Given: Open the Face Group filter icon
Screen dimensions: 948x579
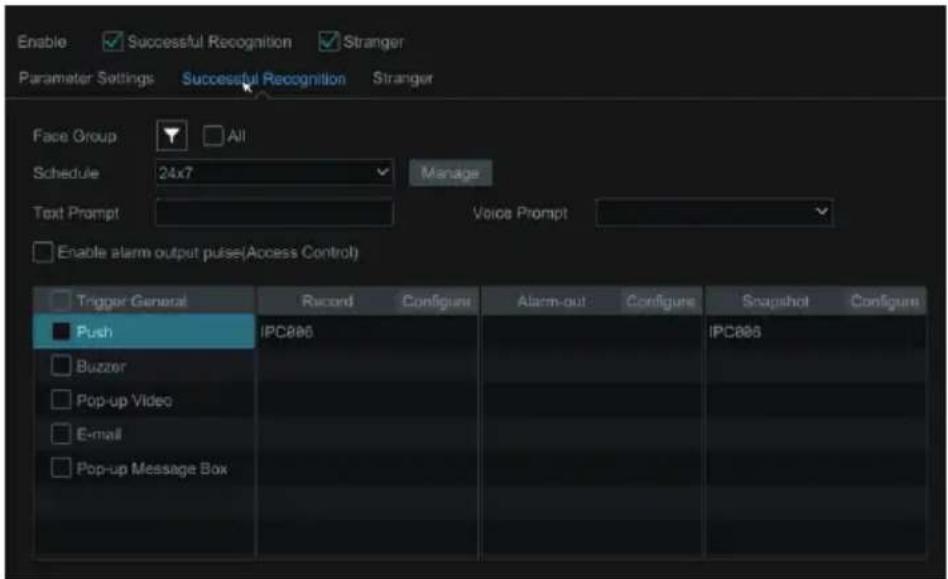Looking at the screenshot, I should pyautogui.click(x=171, y=135).
